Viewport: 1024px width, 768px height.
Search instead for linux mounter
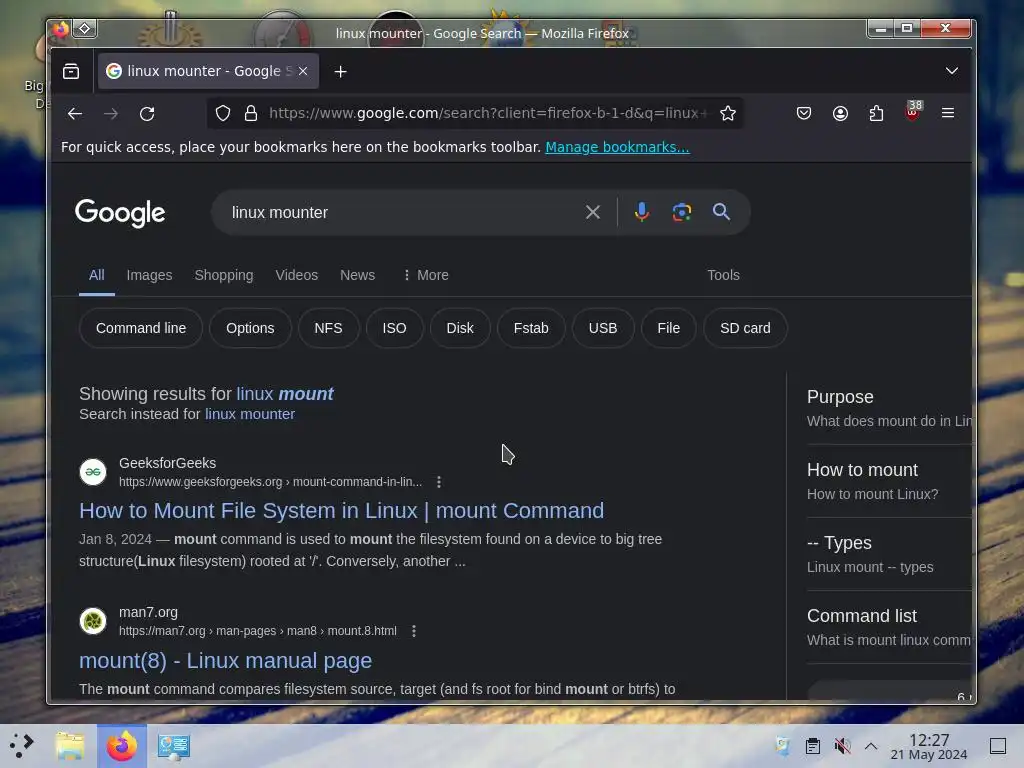(250, 414)
